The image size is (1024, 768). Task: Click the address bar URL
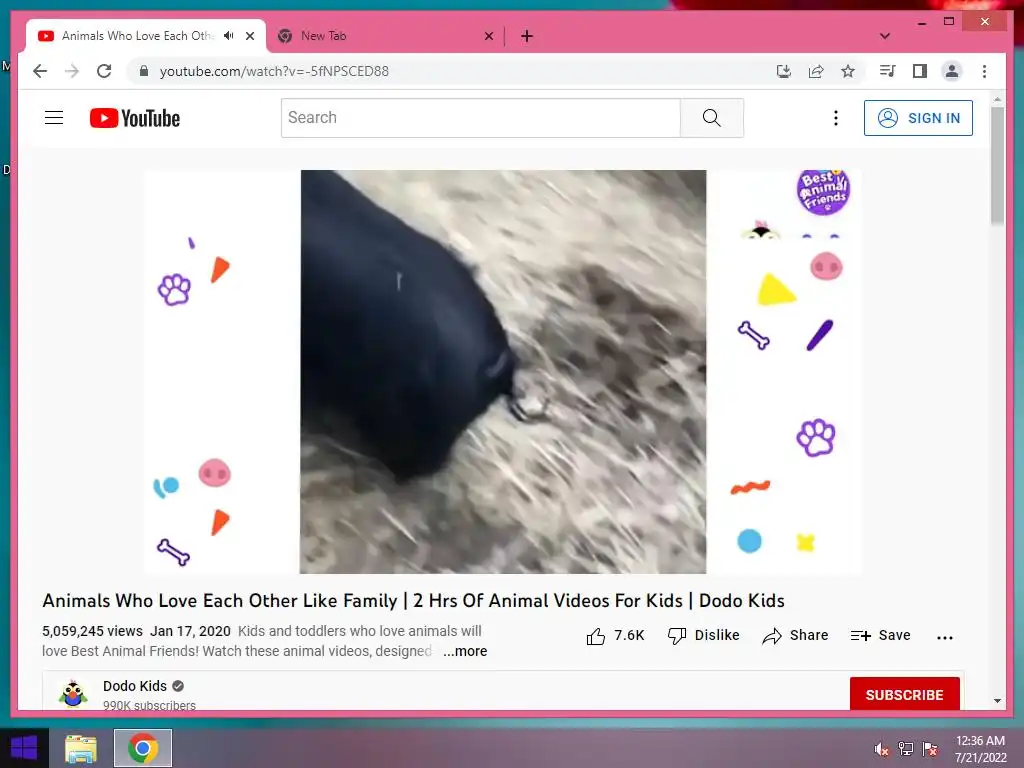coord(274,71)
